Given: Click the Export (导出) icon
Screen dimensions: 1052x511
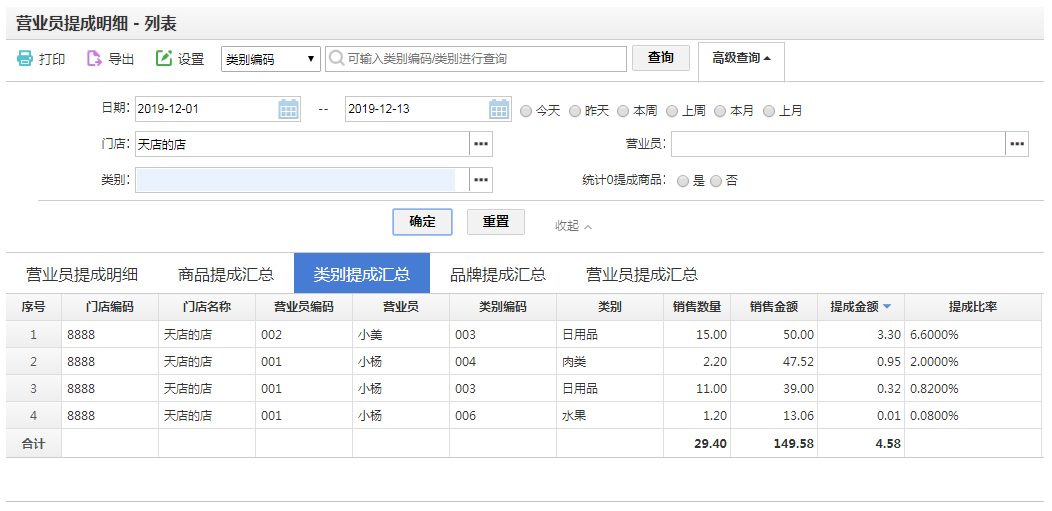Looking at the screenshot, I should click(94, 58).
